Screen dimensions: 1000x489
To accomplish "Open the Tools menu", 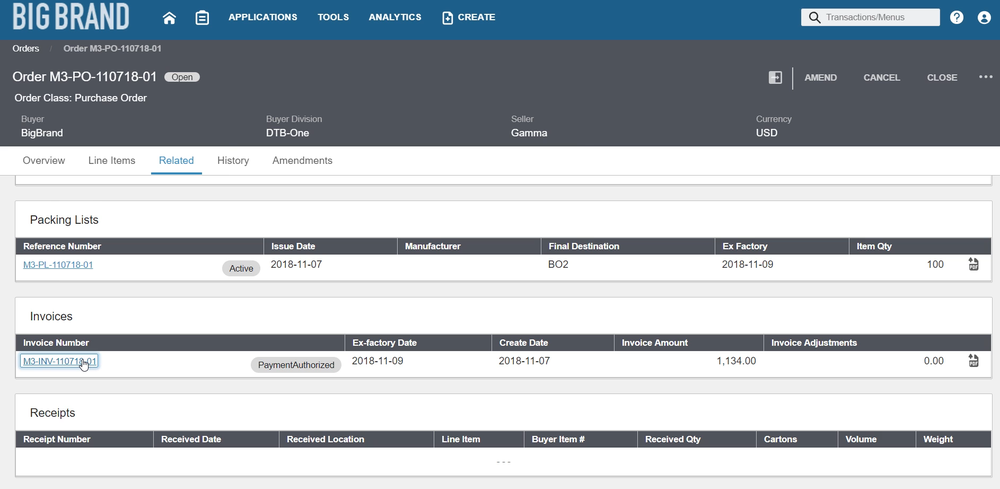I will coord(333,17).
